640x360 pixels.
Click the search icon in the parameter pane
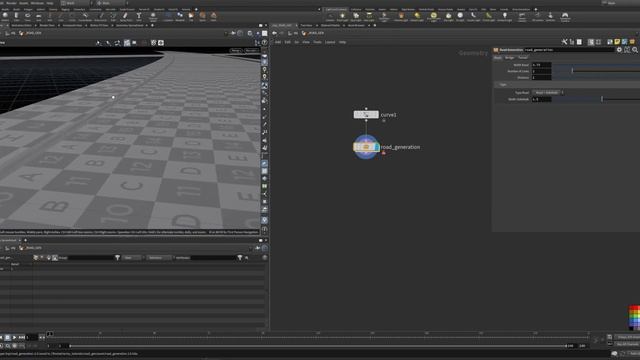point(635,50)
